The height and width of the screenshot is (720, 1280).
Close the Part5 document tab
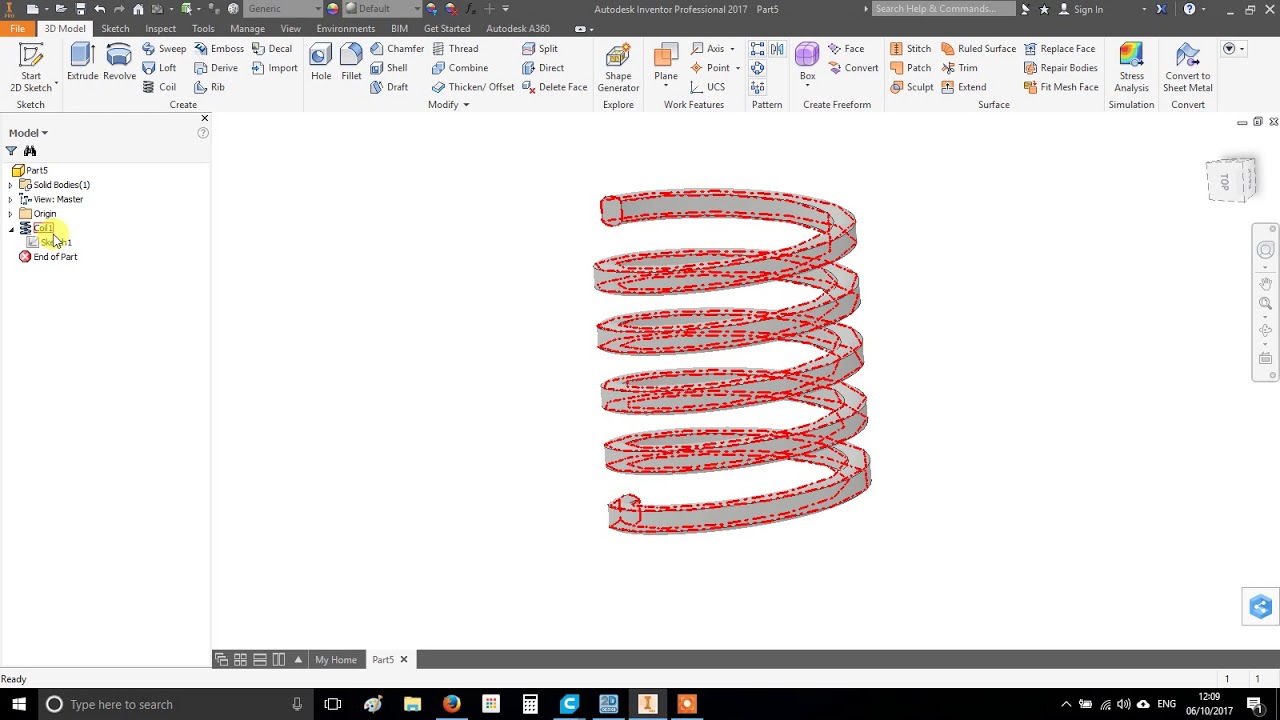pyautogui.click(x=404, y=660)
